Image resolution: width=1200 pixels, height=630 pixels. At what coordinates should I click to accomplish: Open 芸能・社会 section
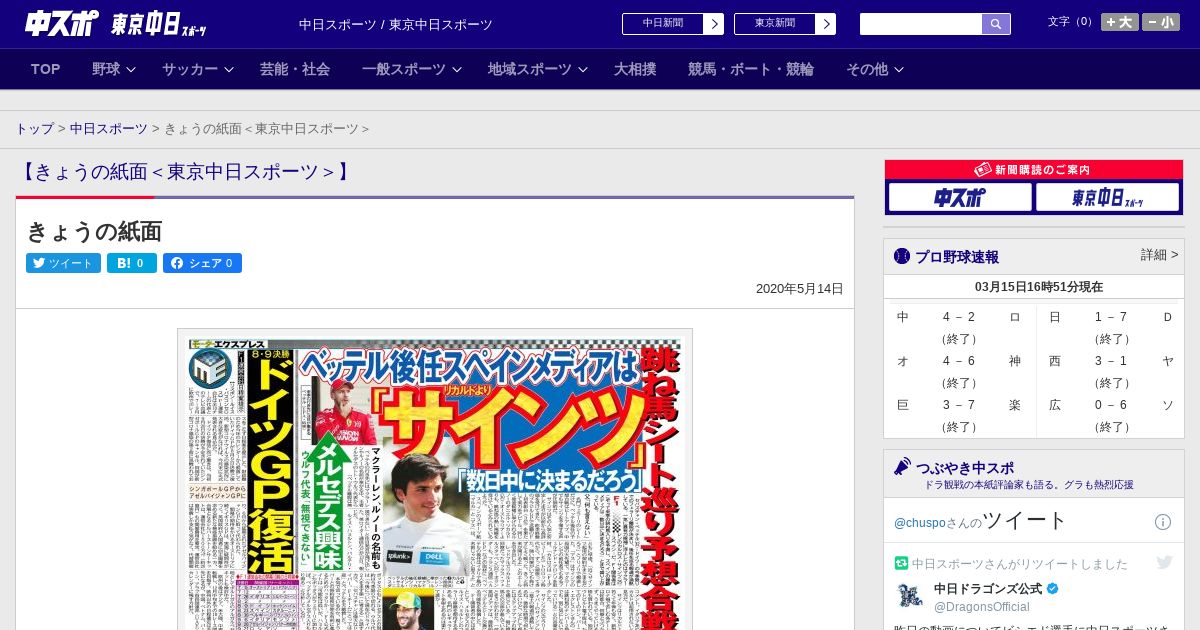click(295, 69)
